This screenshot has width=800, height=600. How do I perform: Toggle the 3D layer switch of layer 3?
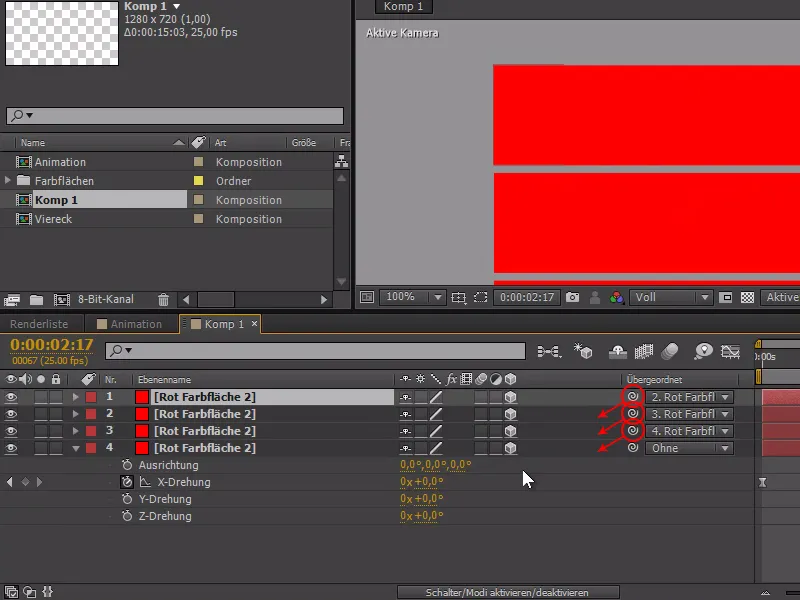[510, 431]
